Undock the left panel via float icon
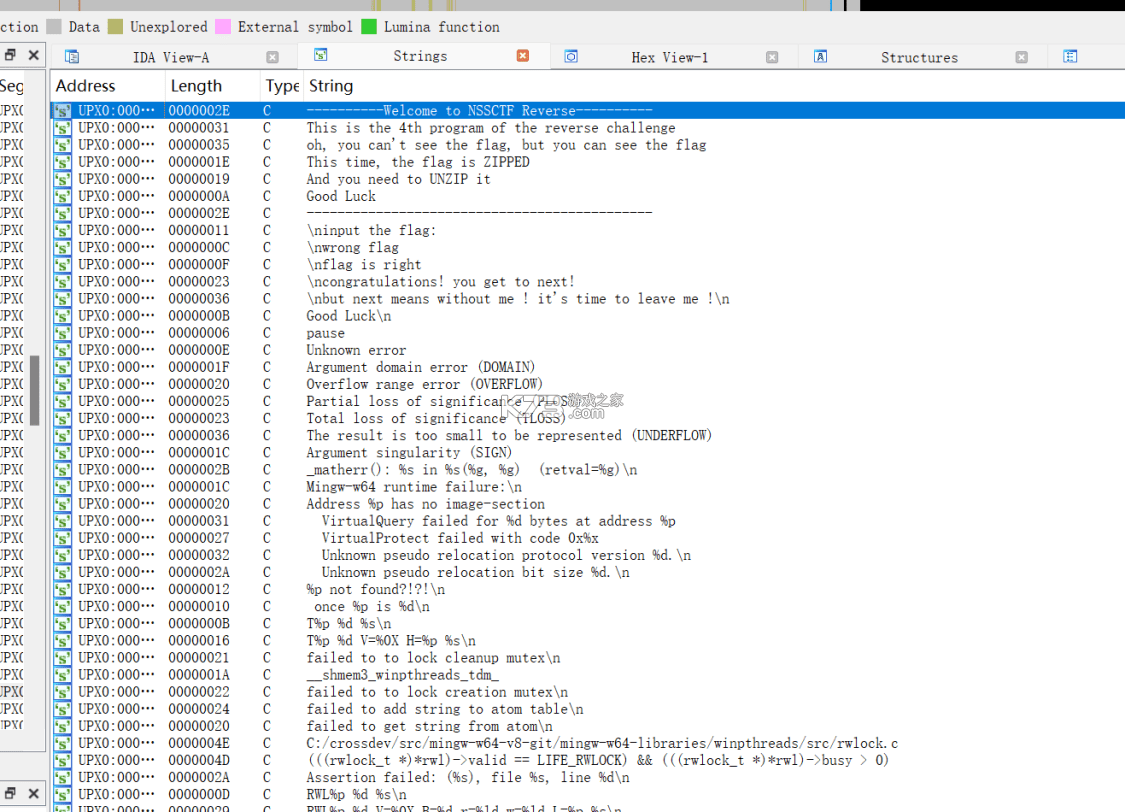 click(x=10, y=55)
